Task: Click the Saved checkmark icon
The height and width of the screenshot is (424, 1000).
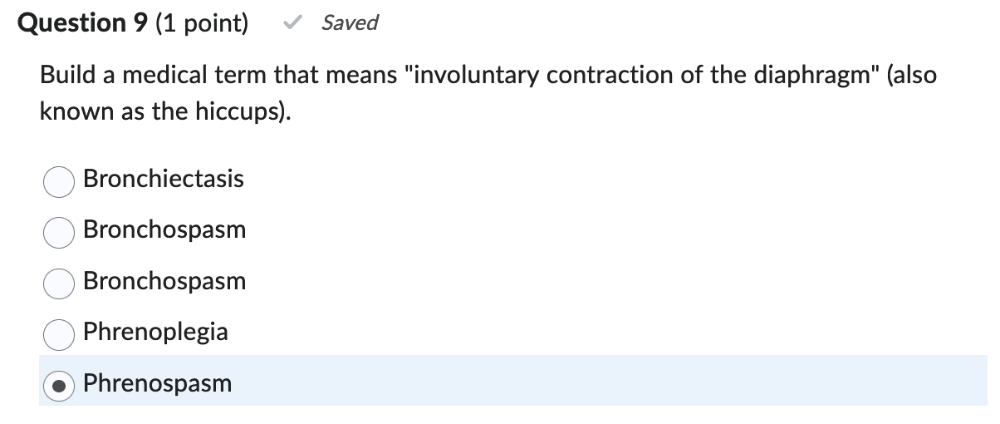Action: (292, 23)
